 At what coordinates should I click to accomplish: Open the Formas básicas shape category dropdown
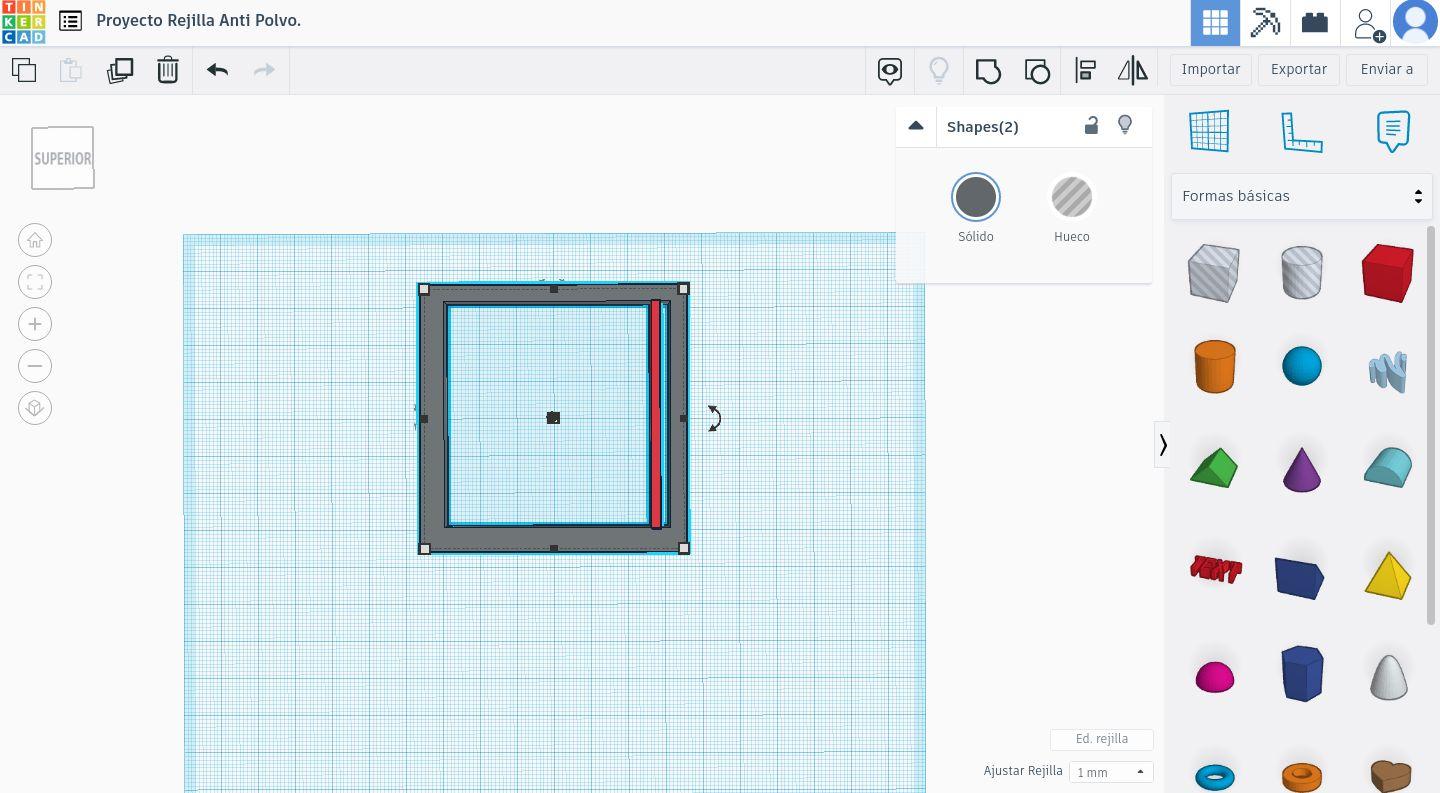pos(1301,196)
